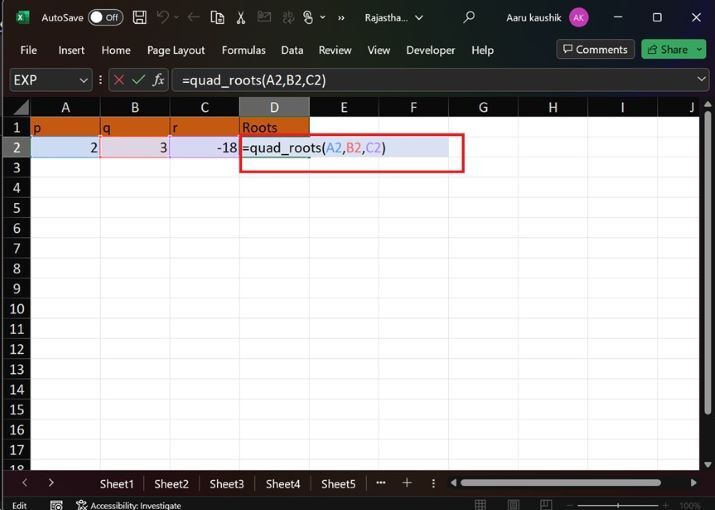Click cell B1 containing q
This screenshot has height=510, width=715.
coord(135,127)
